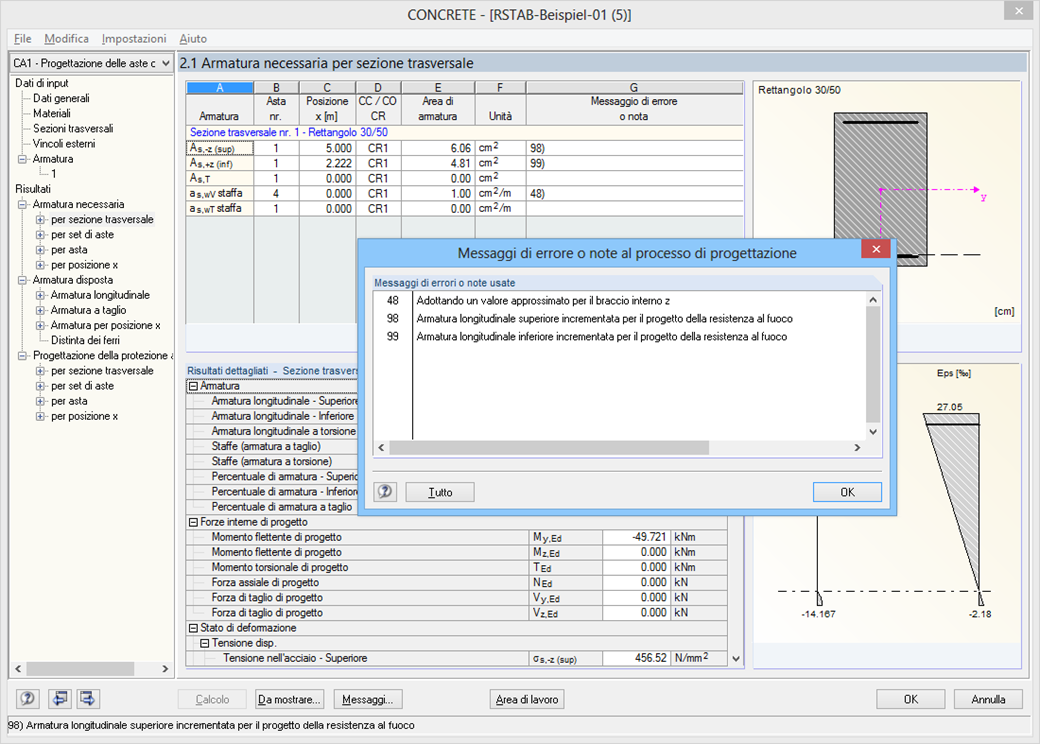
Task: Collapse the Armatura disposta tree node
Action: 22,280
